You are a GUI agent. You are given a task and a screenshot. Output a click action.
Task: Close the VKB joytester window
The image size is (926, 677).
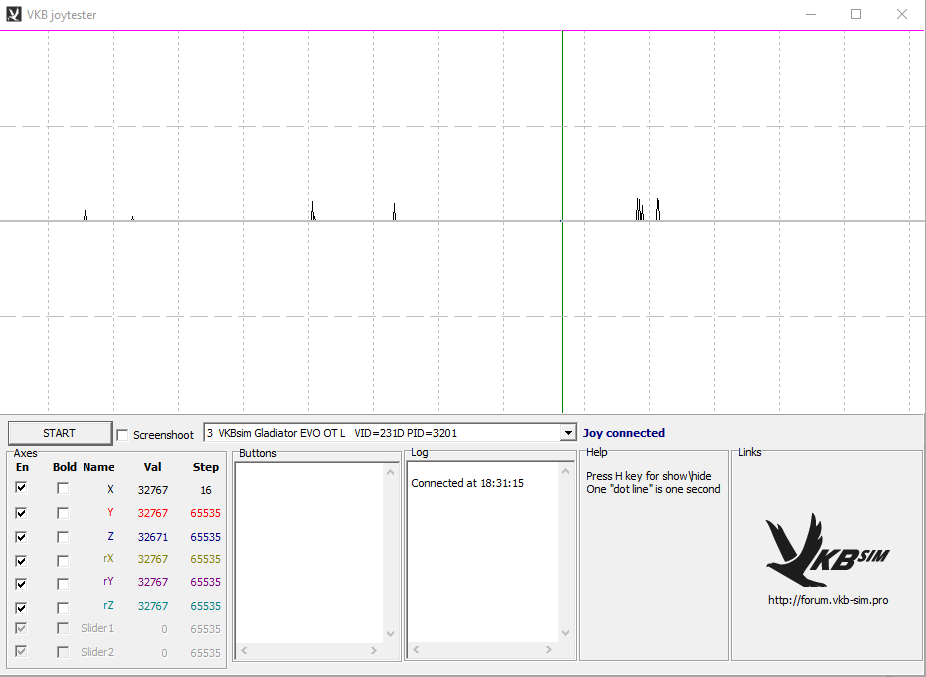tap(902, 14)
